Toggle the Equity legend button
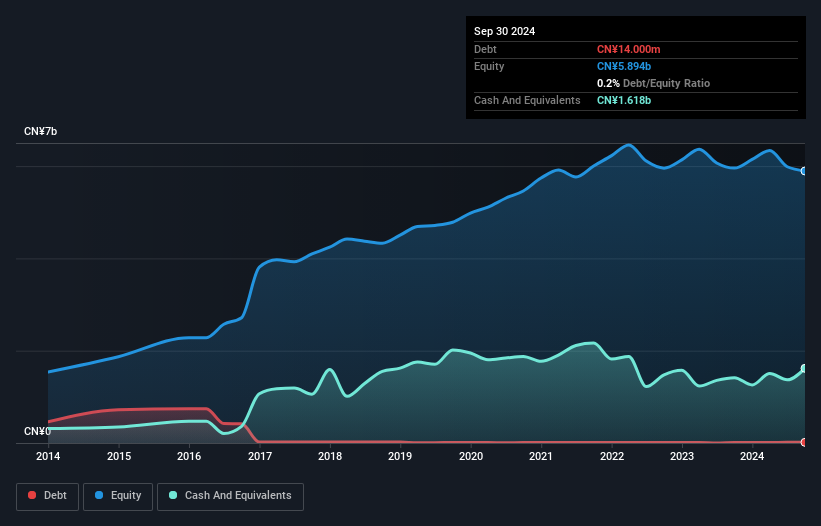This screenshot has height=526, width=821. [x=118, y=496]
